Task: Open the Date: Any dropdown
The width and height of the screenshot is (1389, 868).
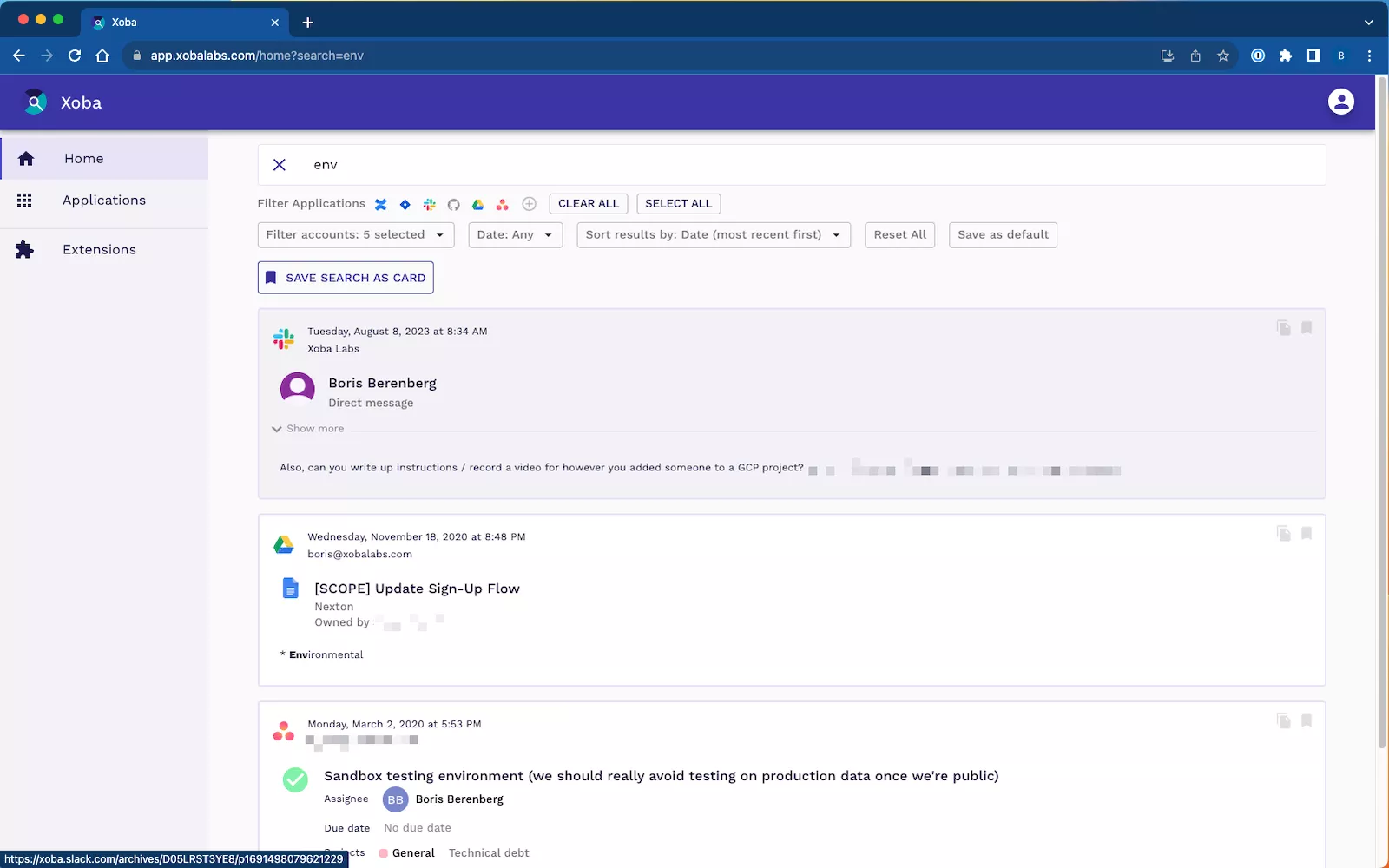Action: click(x=515, y=235)
